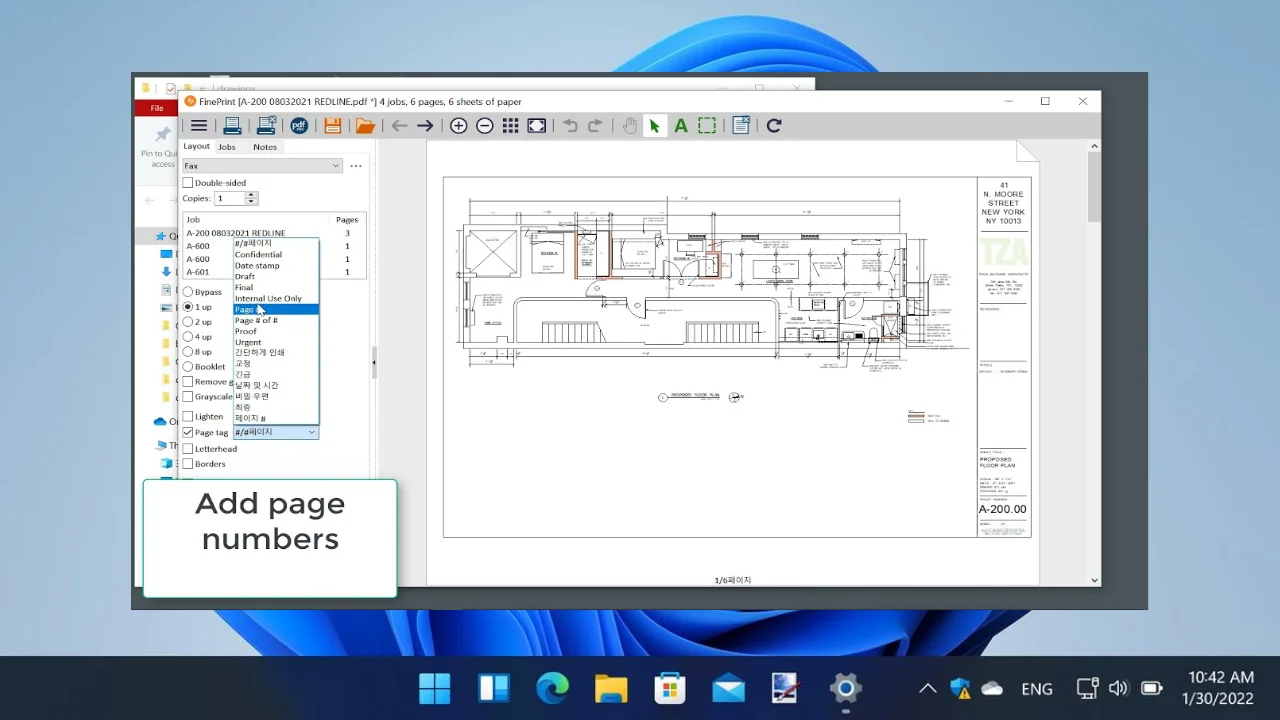
Task: Click the three-dots button next to Fax
Action: 356,166
